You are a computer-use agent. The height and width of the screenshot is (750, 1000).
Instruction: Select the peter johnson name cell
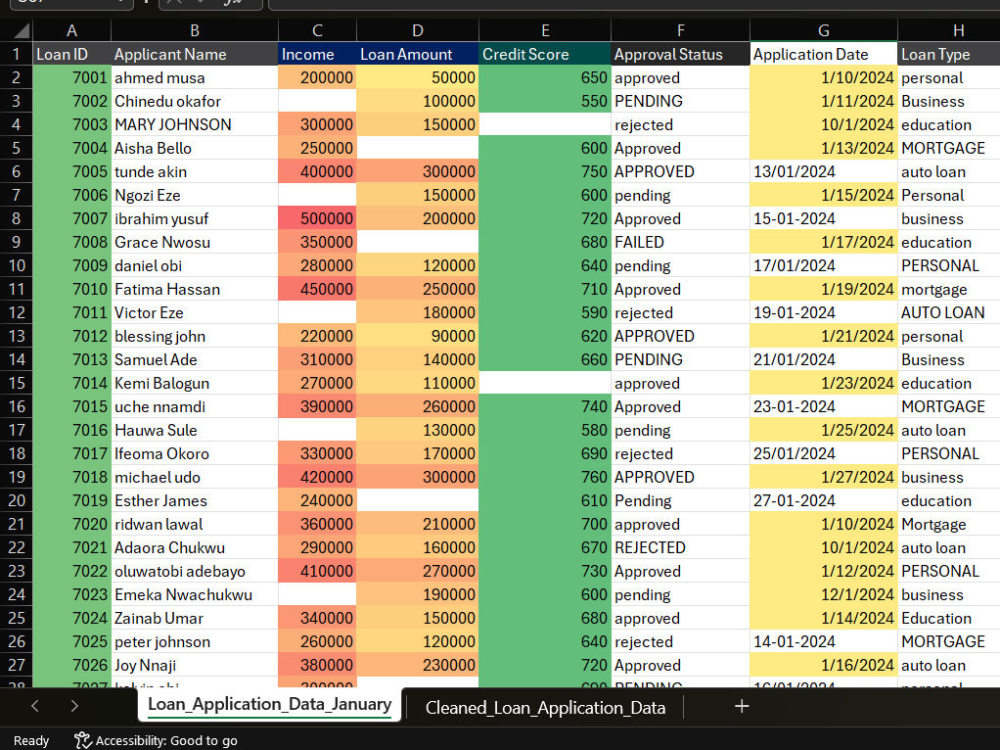195,642
